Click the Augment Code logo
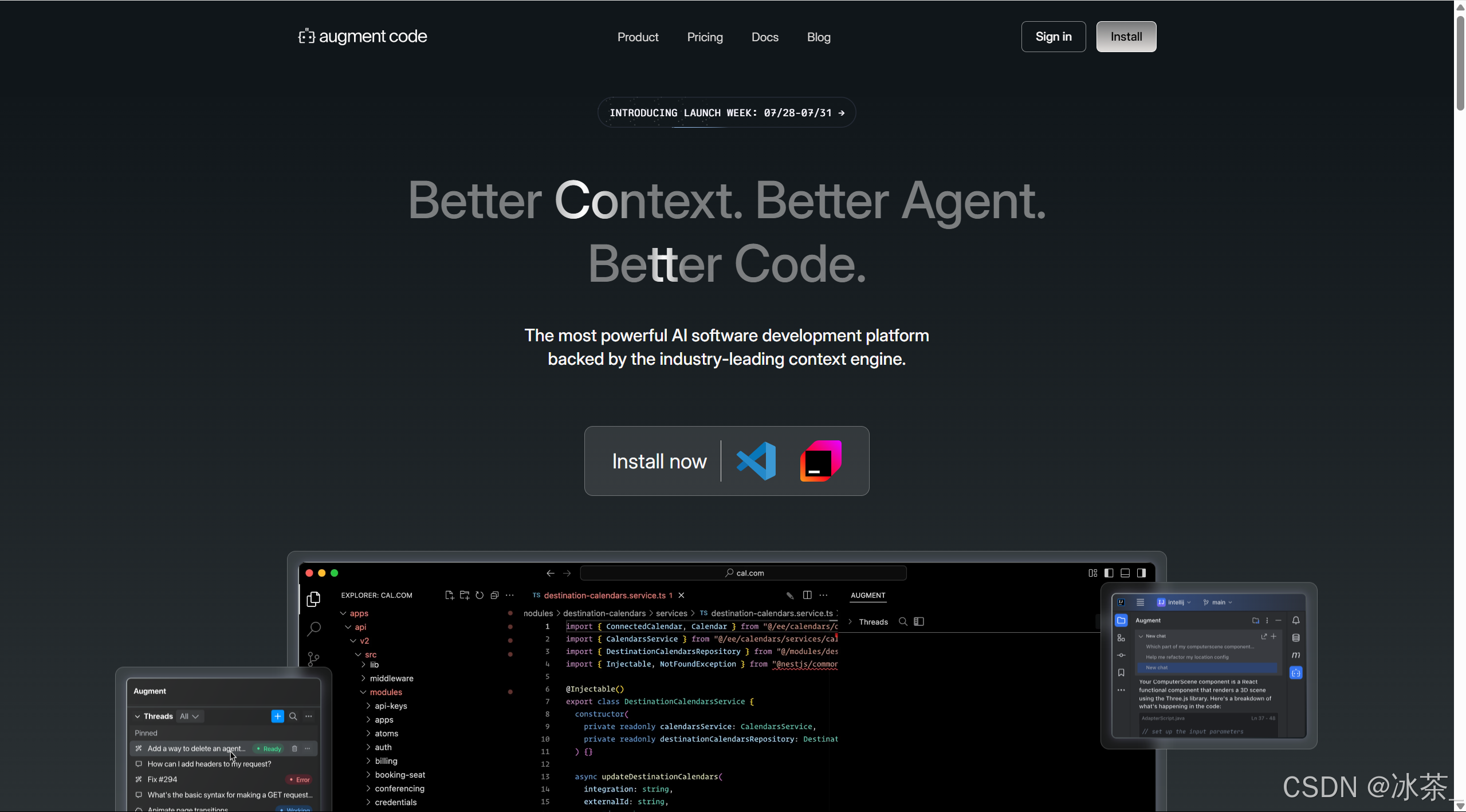This screenshot has height=812, width=1466. point(363,37)
